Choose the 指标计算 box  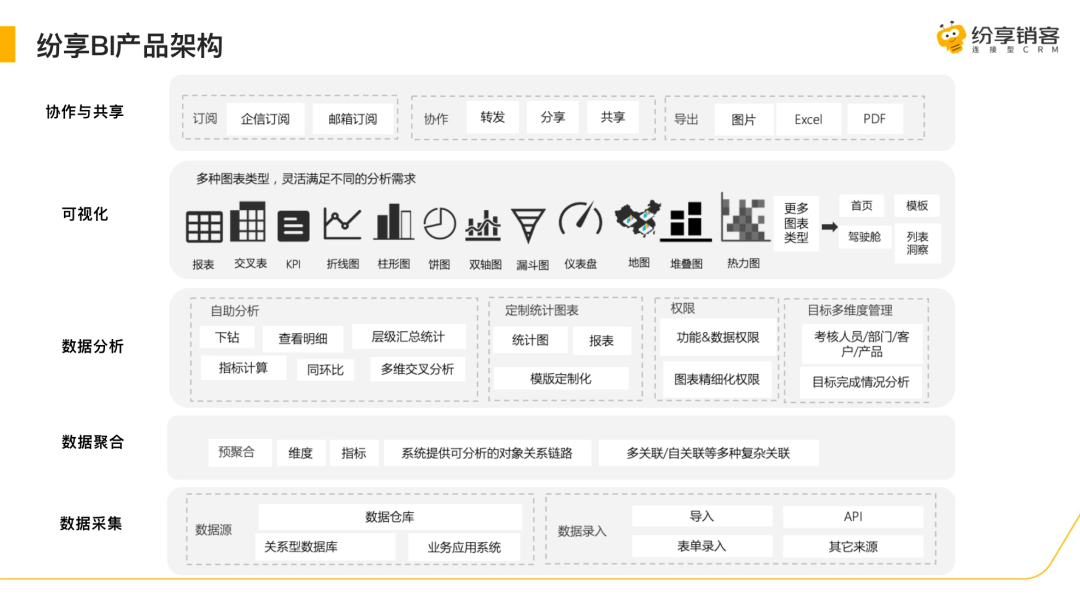(243, 368)
